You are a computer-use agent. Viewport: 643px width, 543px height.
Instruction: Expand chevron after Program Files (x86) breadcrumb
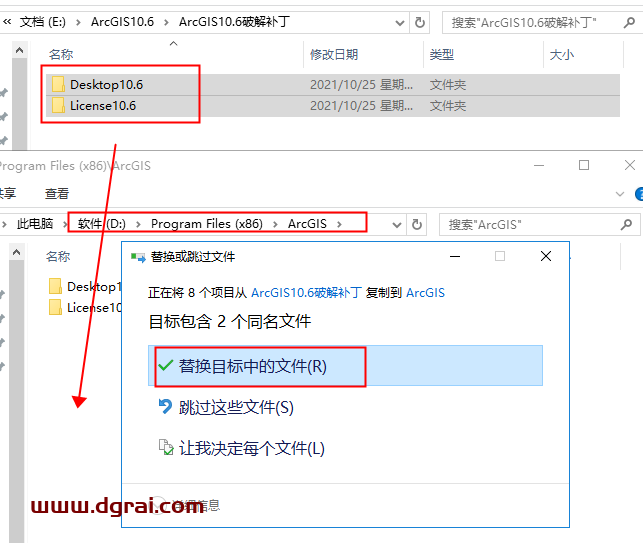[x=275, y=224]
